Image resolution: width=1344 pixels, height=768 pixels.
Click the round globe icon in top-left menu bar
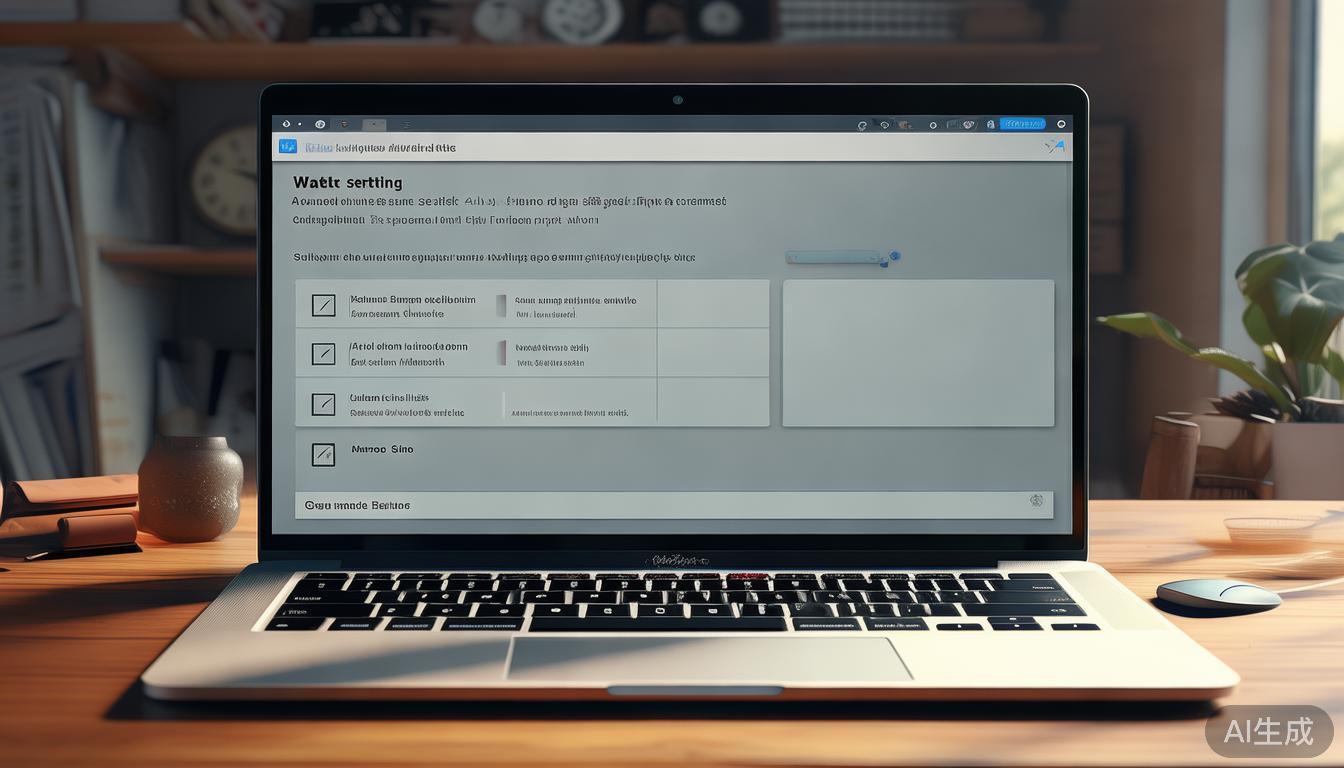(320, 125)
